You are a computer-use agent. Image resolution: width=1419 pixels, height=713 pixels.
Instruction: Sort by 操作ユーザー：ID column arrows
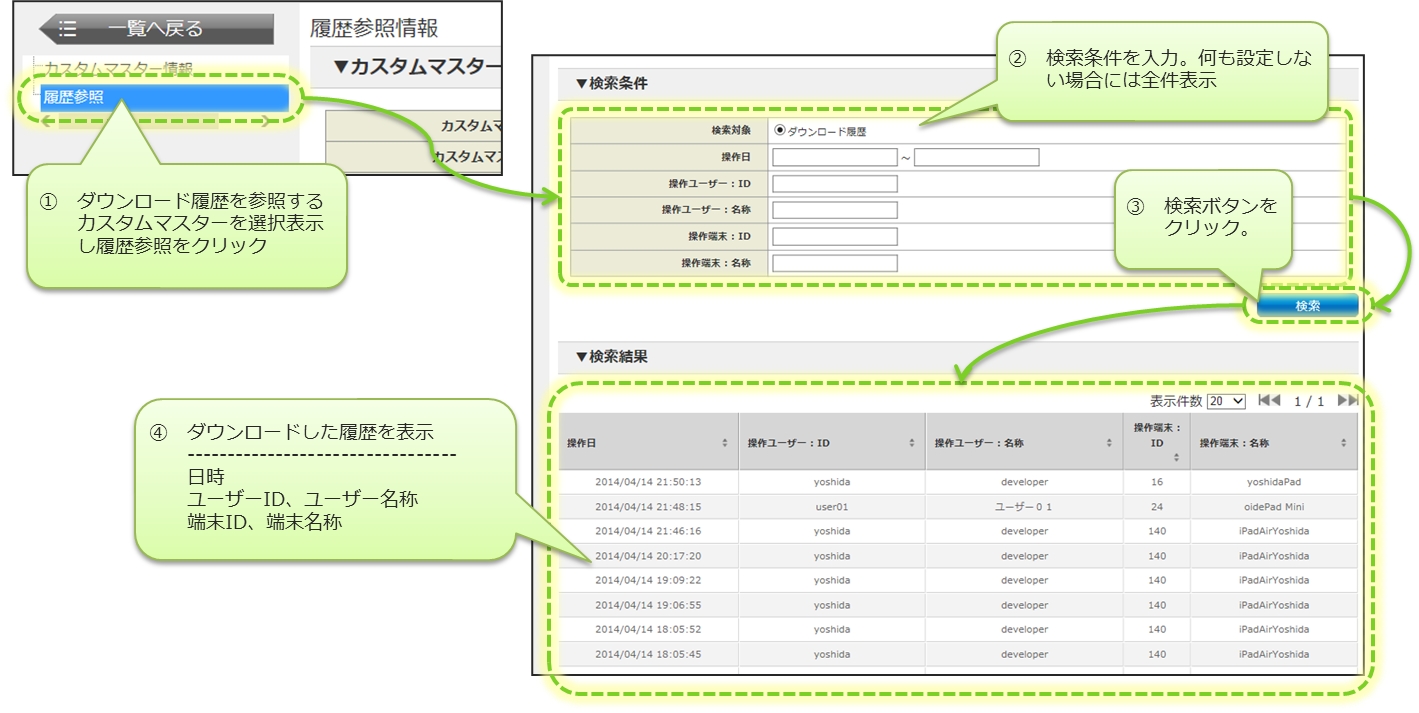coord(912,443)
